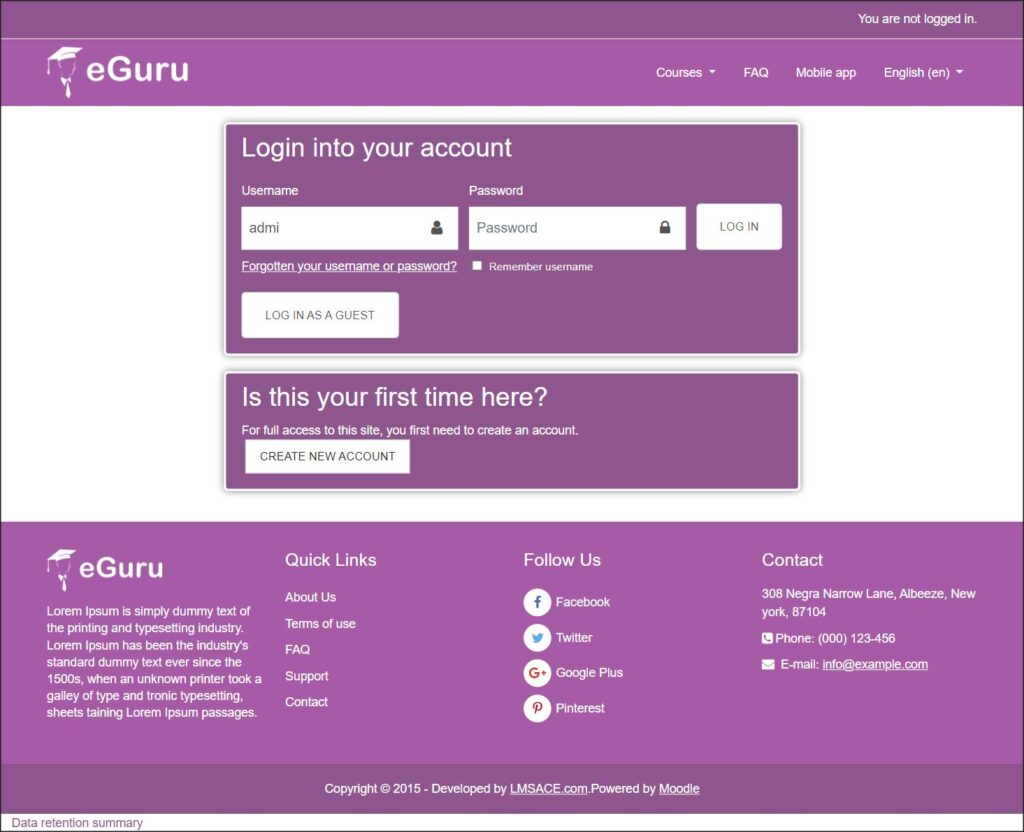
Task: Click the Google Plus icon
Action: pos(537,673)
